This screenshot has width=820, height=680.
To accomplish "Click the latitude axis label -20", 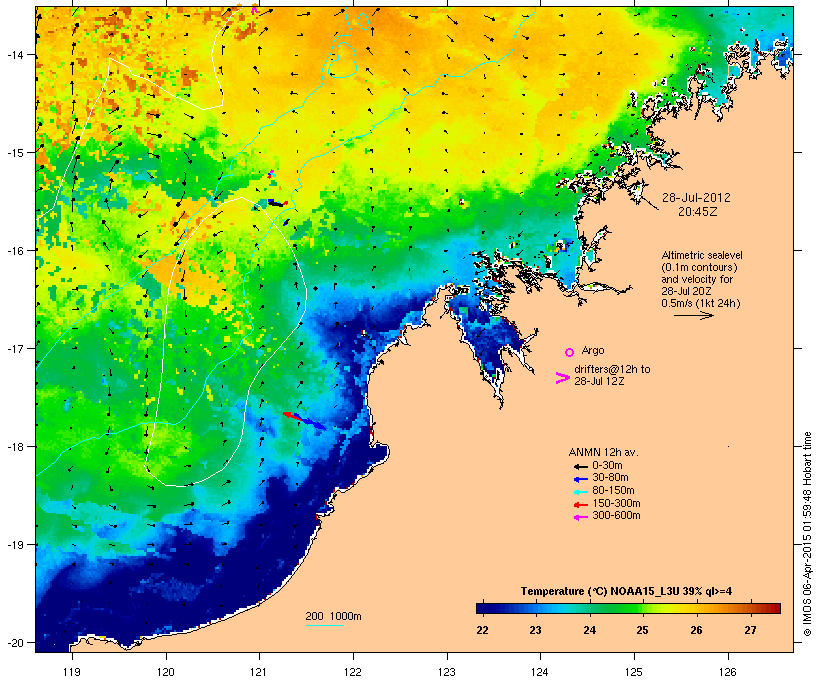I will point(14,643).
